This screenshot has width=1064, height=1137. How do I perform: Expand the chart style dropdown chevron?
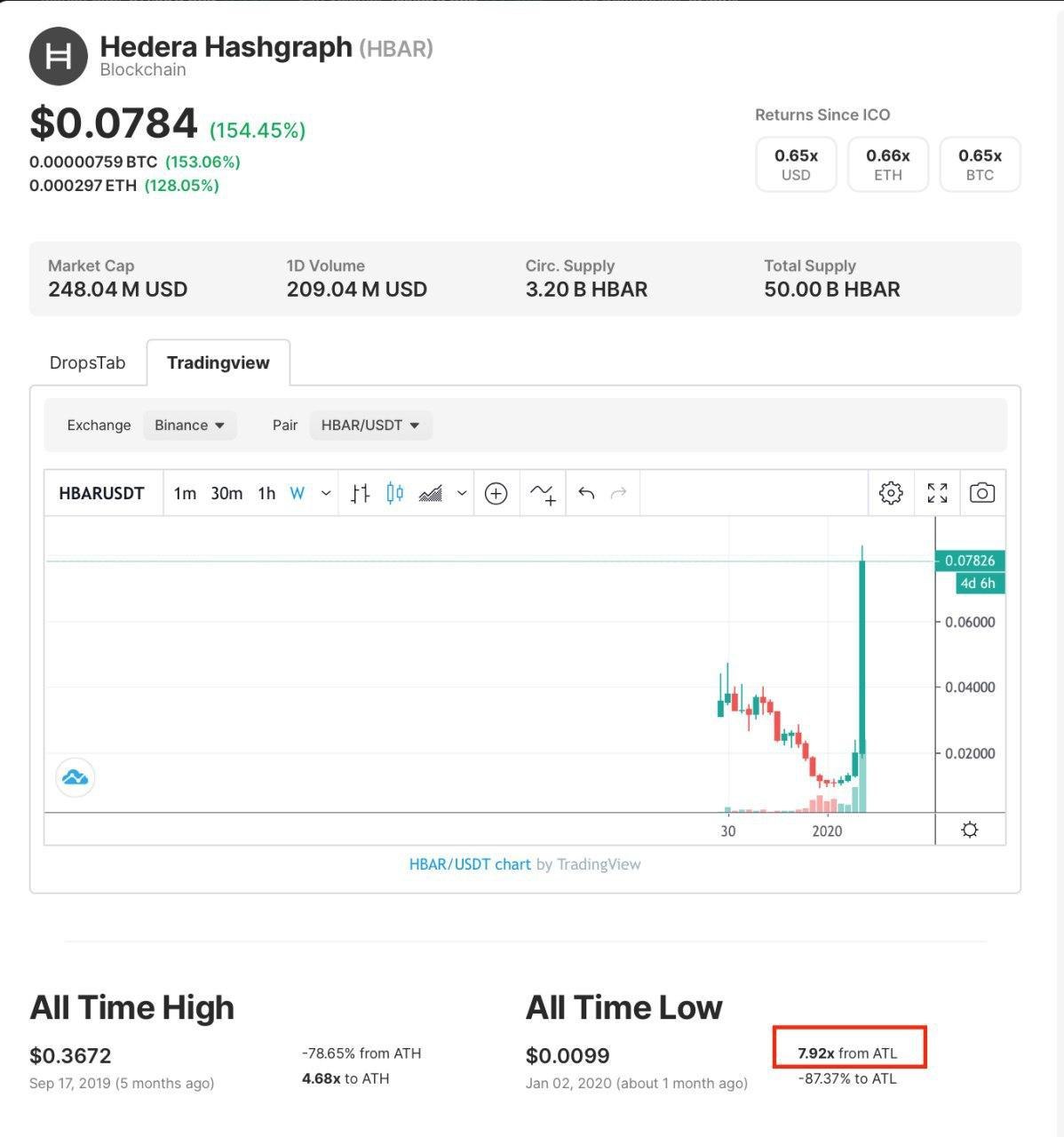pos(462,493)
